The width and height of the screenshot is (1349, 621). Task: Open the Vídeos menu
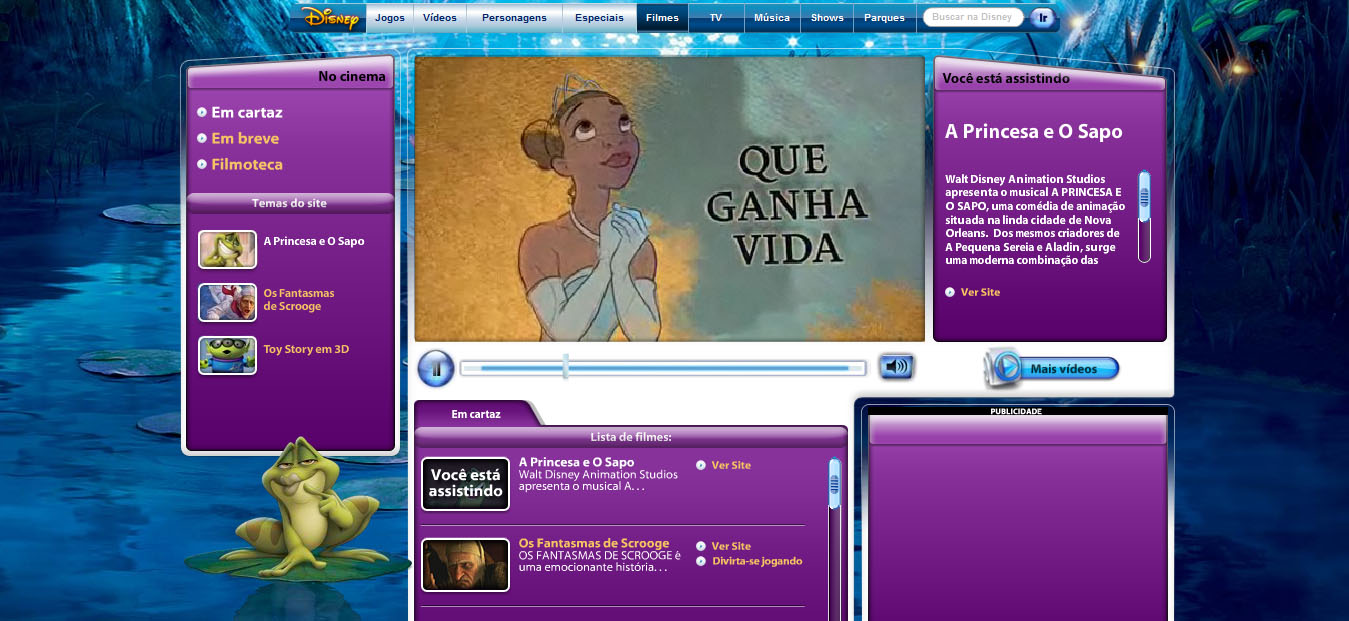(x=440, y=18)
